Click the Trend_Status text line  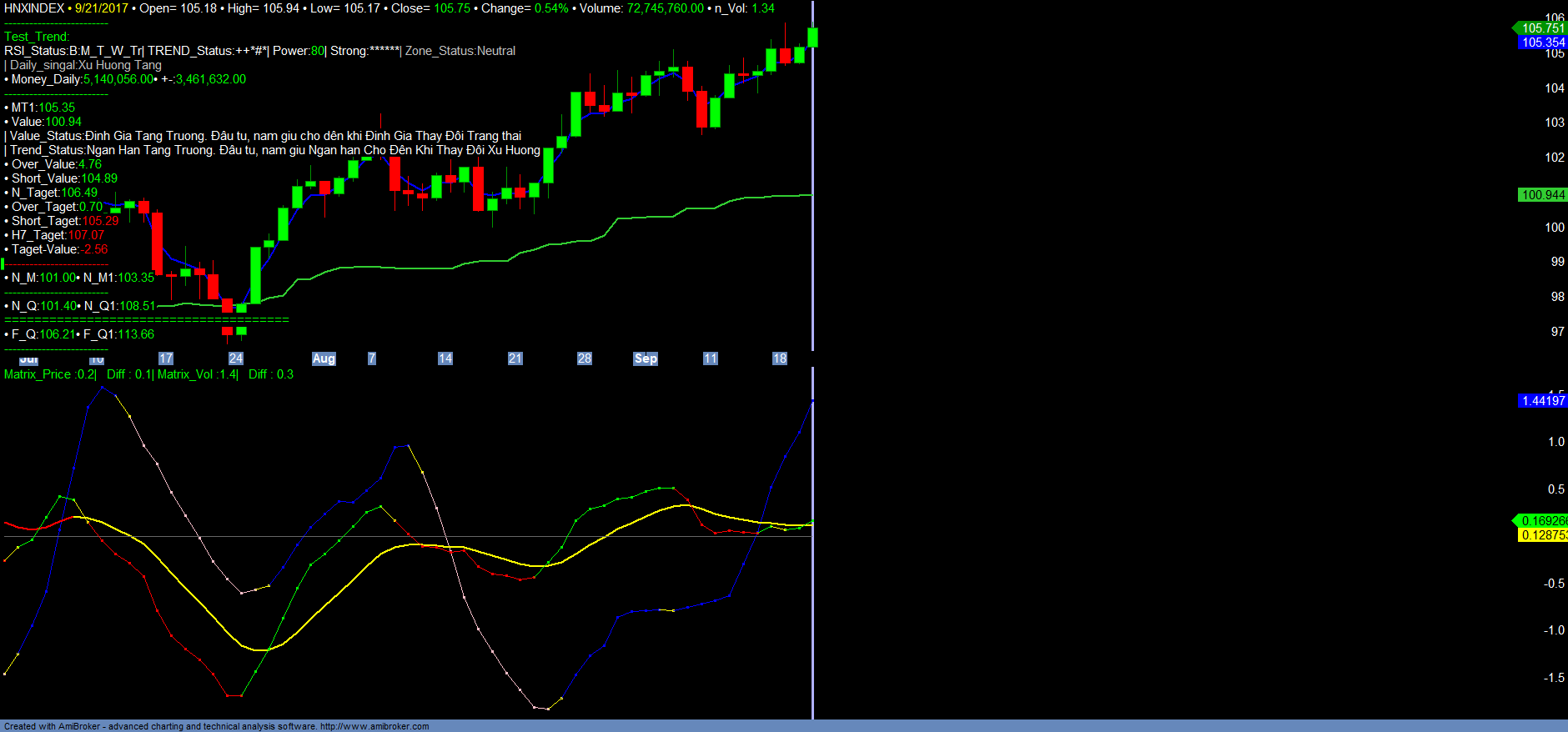click(x=275, y=150)
